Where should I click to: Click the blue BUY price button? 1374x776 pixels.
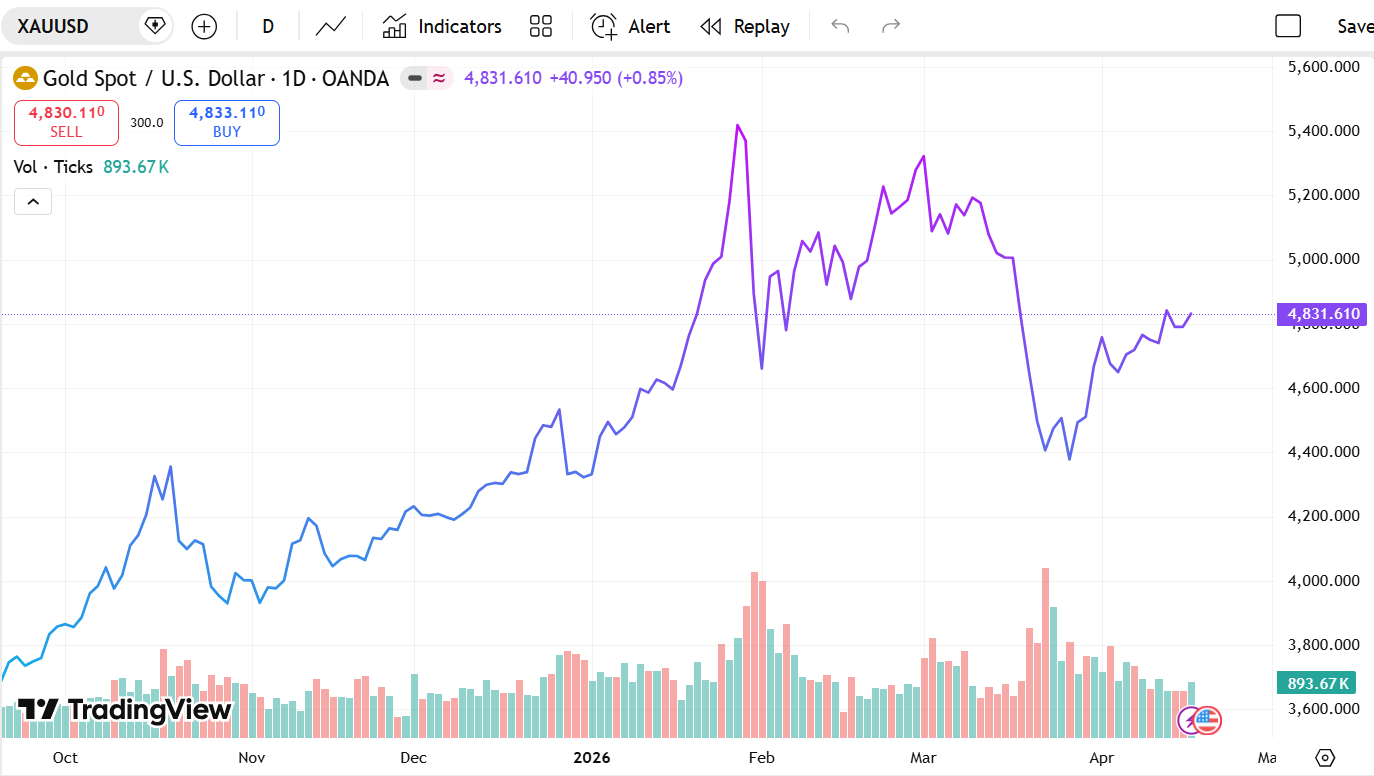[x=227, y=122]
